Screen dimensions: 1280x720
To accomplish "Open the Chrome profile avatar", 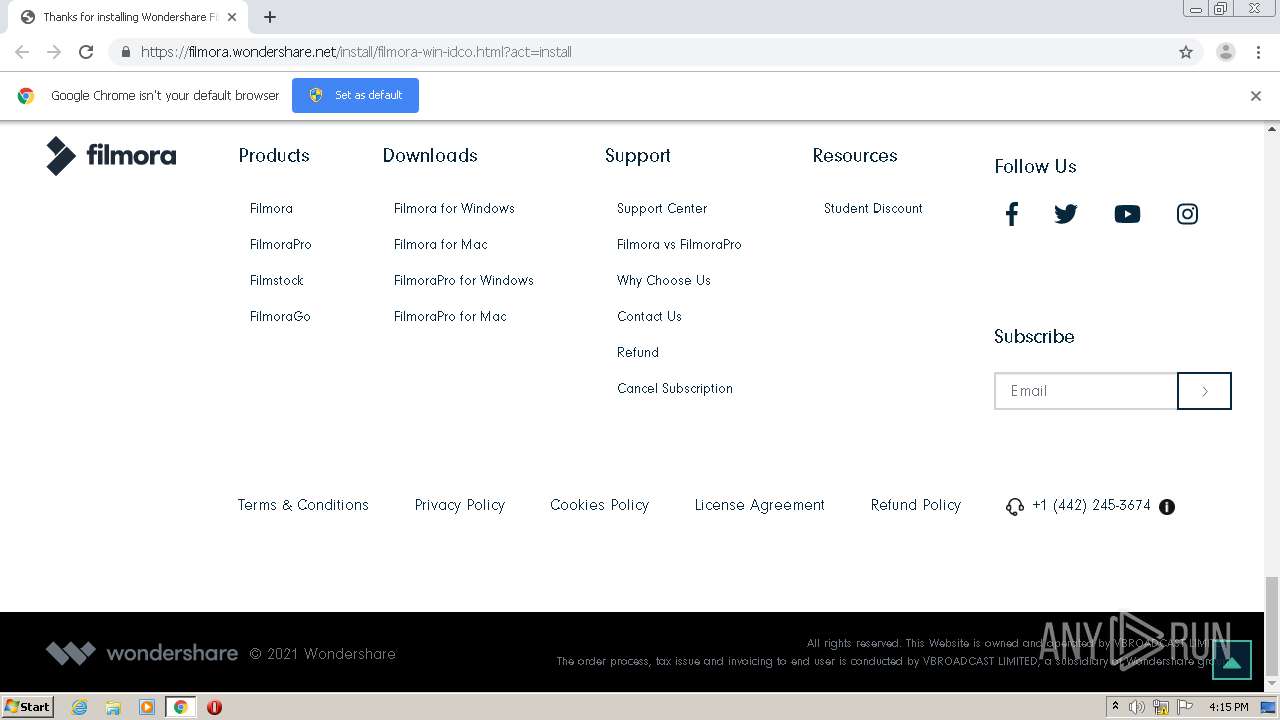I will pyautogui.click(x=1226, y=52).
